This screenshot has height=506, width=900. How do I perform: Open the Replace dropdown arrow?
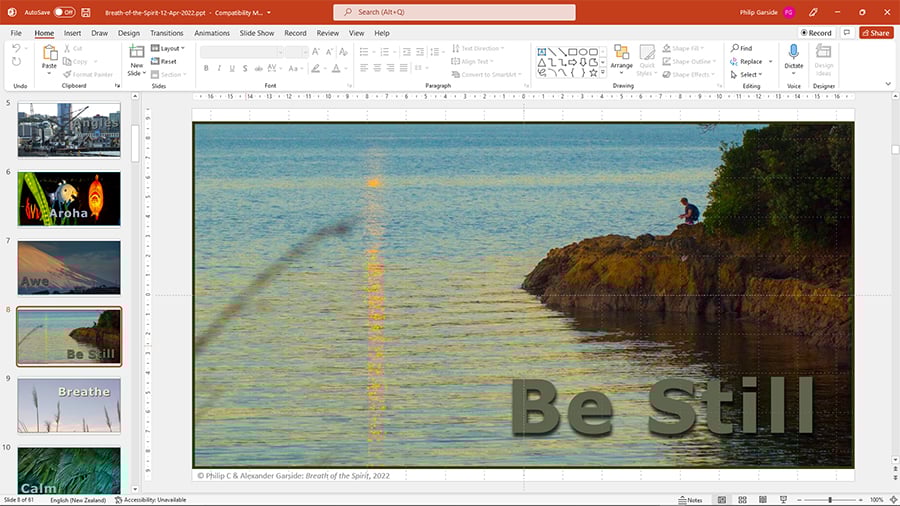[x=770, y=61]
